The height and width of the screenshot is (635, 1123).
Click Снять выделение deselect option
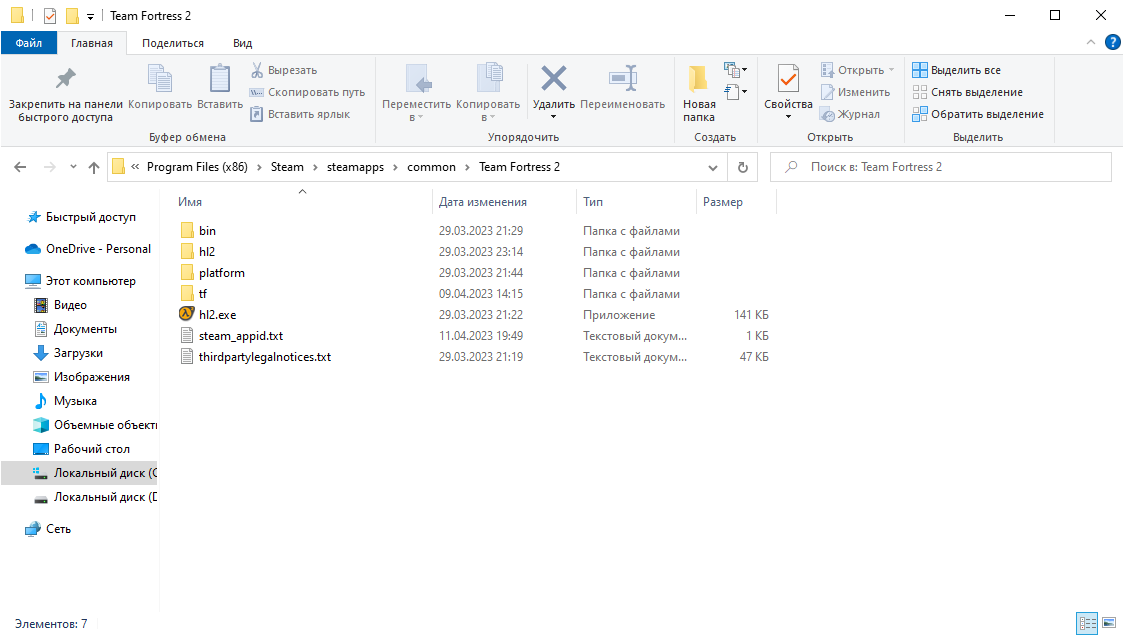point(967,92)
